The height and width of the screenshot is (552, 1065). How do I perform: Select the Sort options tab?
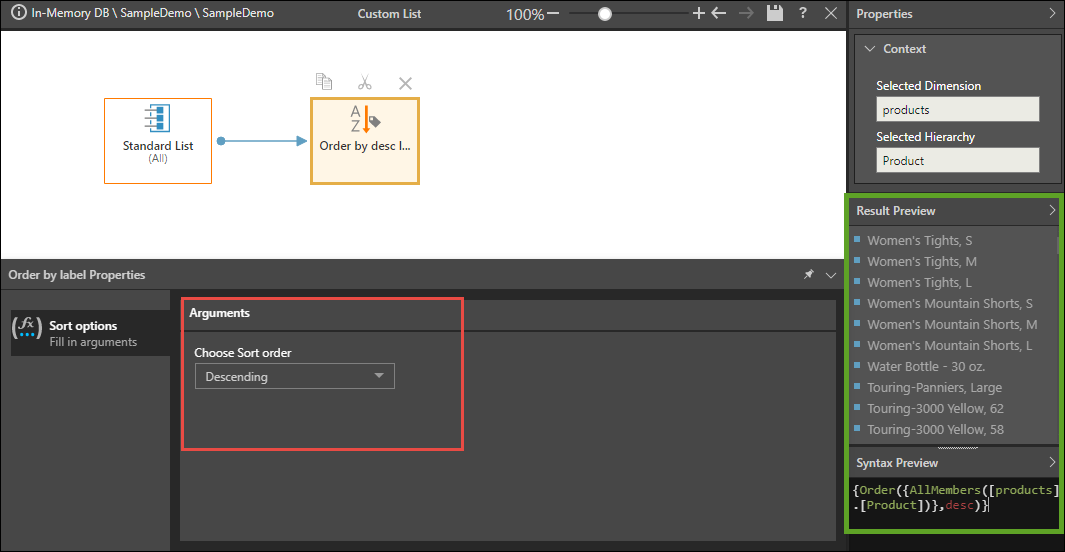[x=88, y=333]
